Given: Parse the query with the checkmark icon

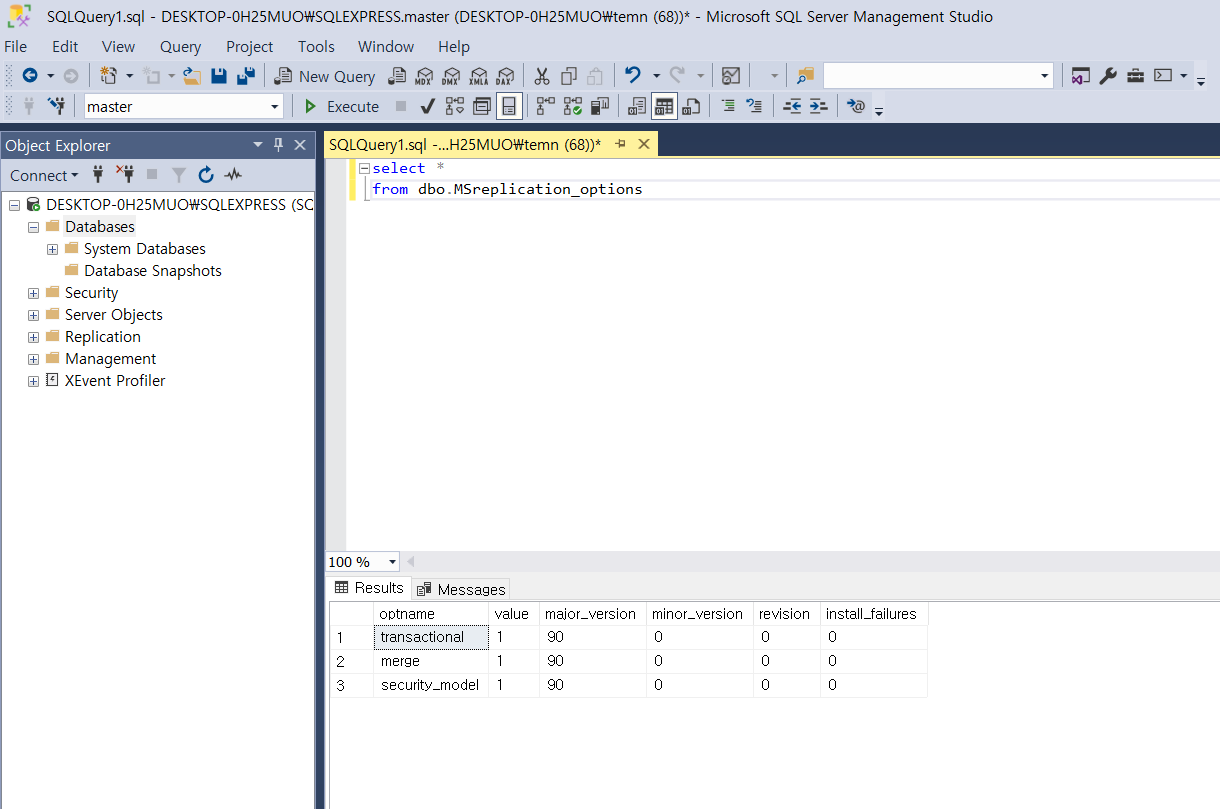Looking at the screenshot, I should click(x=427, y=106).
